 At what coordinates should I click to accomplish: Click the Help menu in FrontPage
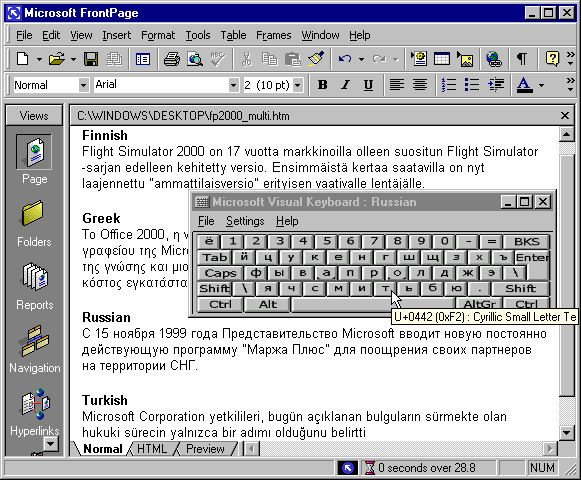[359, 35]
